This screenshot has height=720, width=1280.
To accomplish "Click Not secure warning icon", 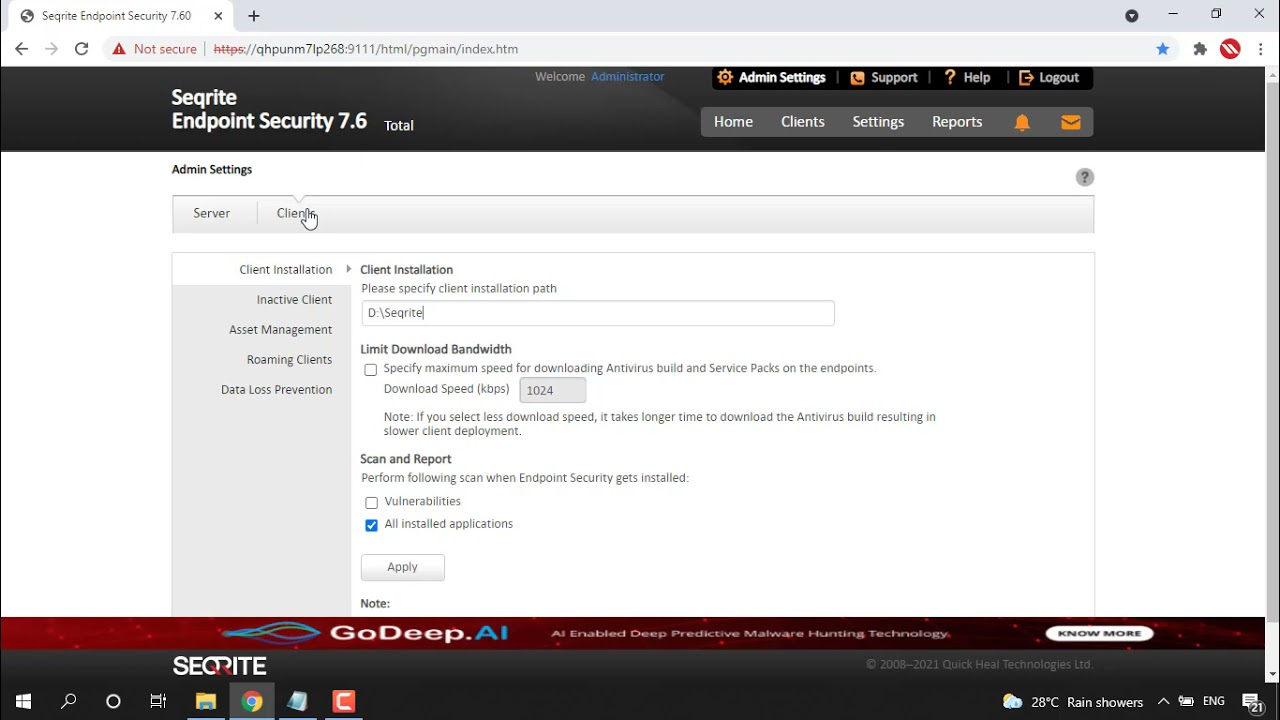I will [119, 49].
